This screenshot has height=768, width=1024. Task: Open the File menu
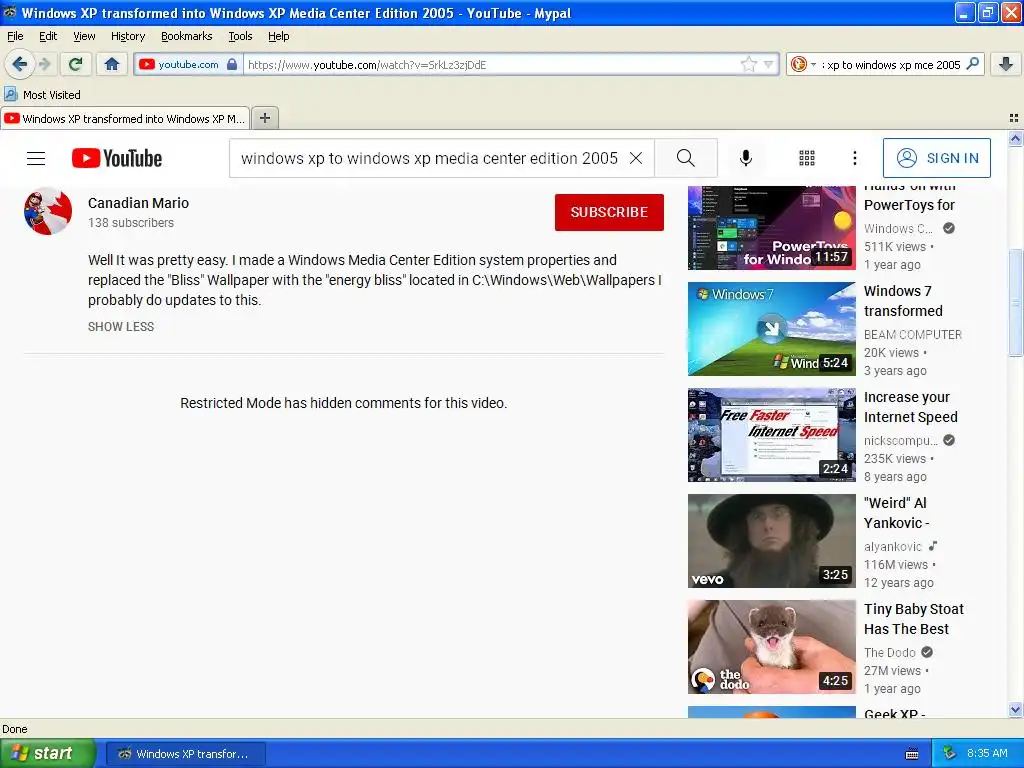point(15,36)
